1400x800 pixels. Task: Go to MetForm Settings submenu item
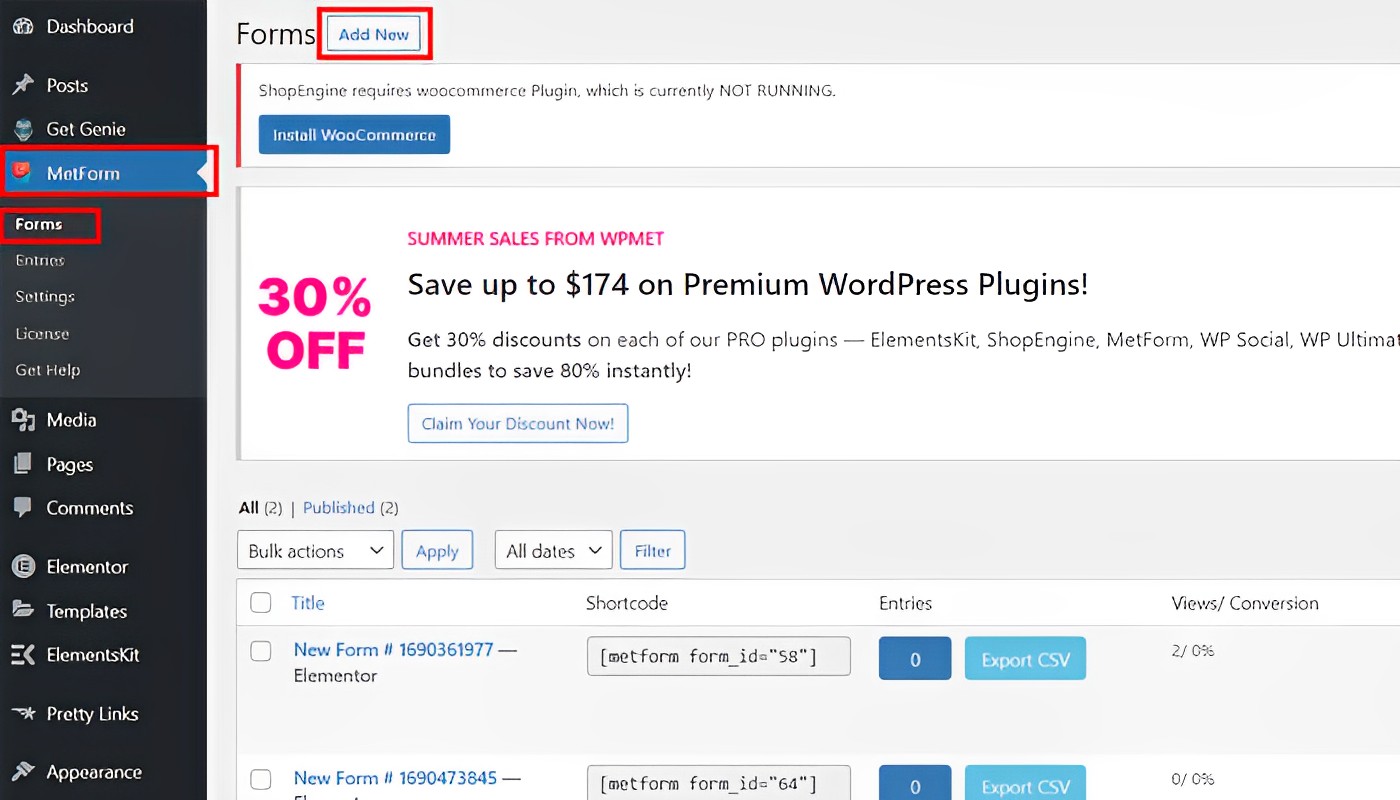coord(45,297)
